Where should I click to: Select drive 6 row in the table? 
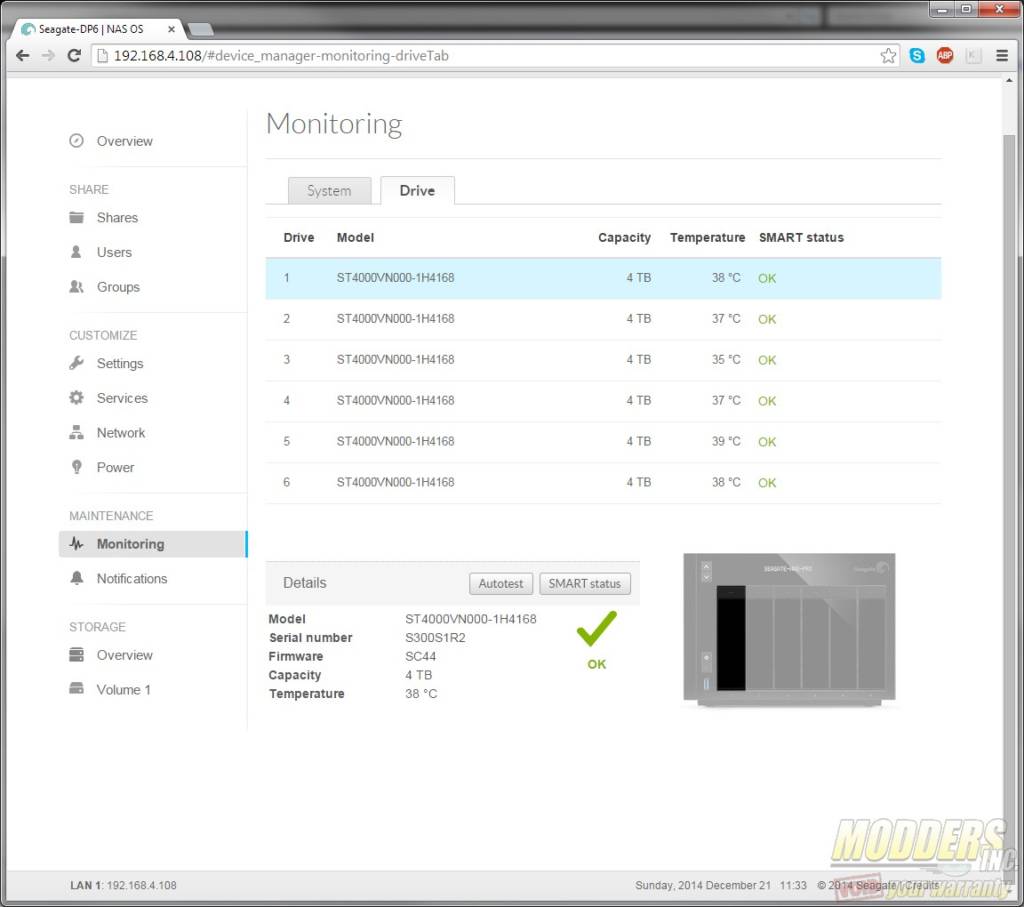[603, 483]
